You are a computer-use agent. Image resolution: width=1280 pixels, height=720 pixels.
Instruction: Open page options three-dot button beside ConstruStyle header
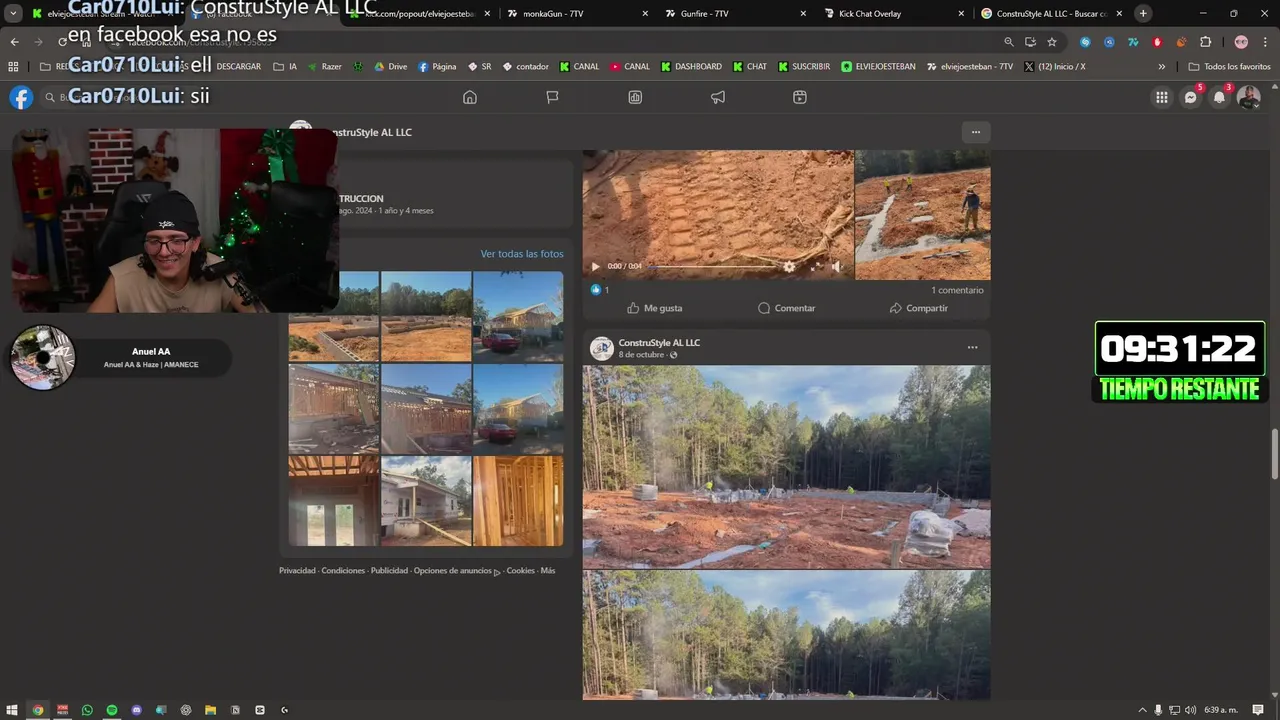pyautogui.click(x=976, y=132)
